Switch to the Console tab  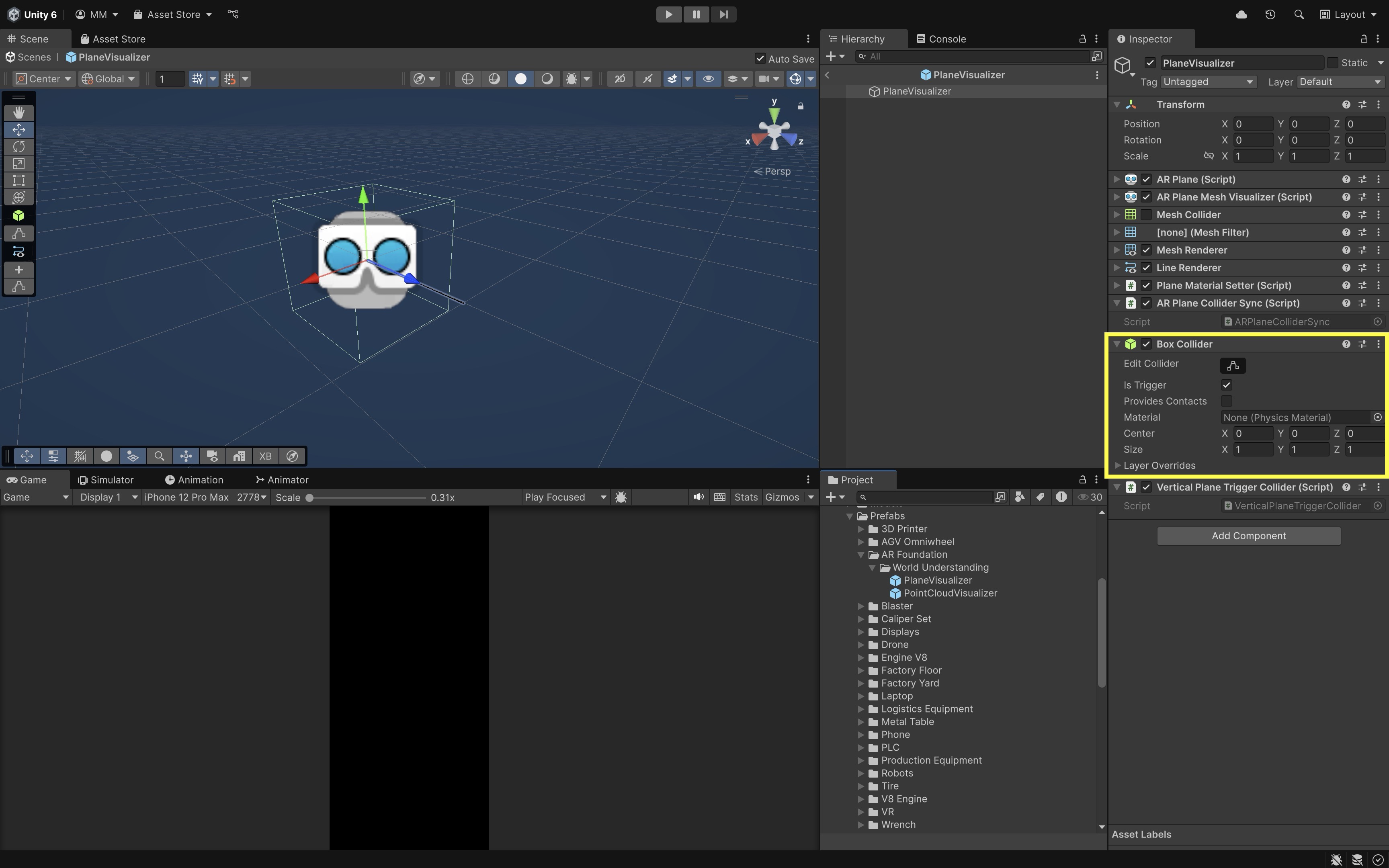[x=941, y=39]
